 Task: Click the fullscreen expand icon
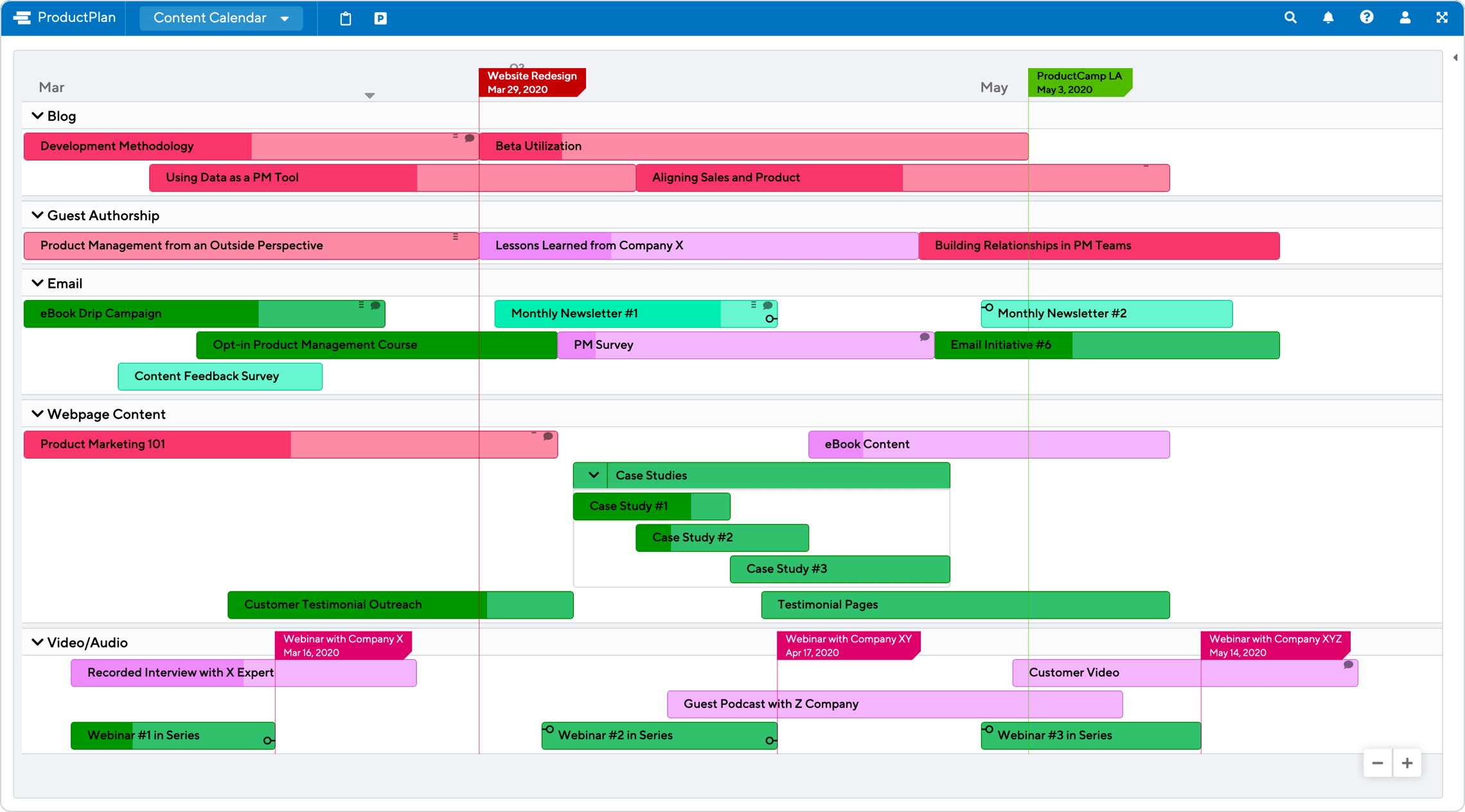pyautogui.click(x=1442, y=17)
